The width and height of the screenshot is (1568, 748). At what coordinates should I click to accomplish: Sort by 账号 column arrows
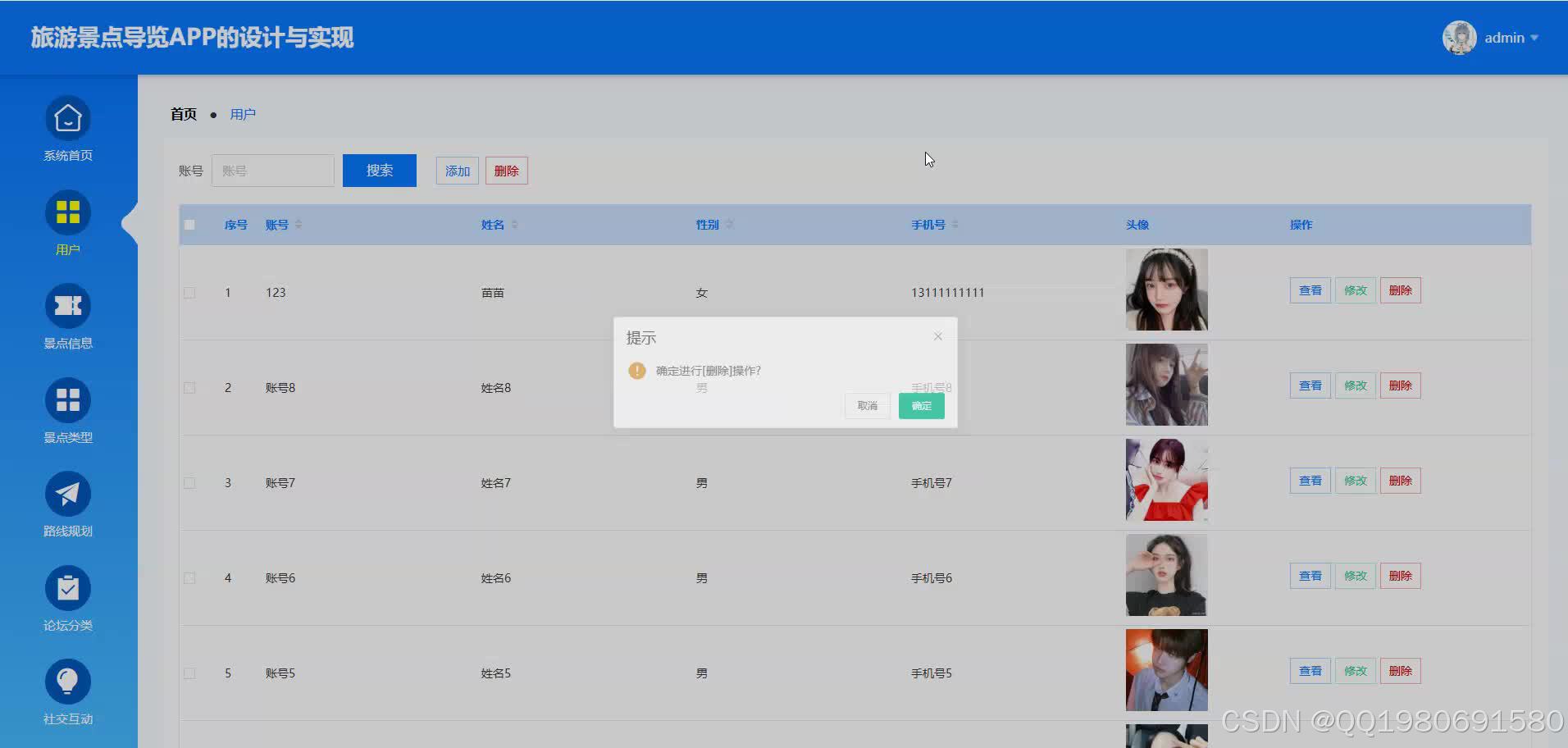[x=299, y=225]
